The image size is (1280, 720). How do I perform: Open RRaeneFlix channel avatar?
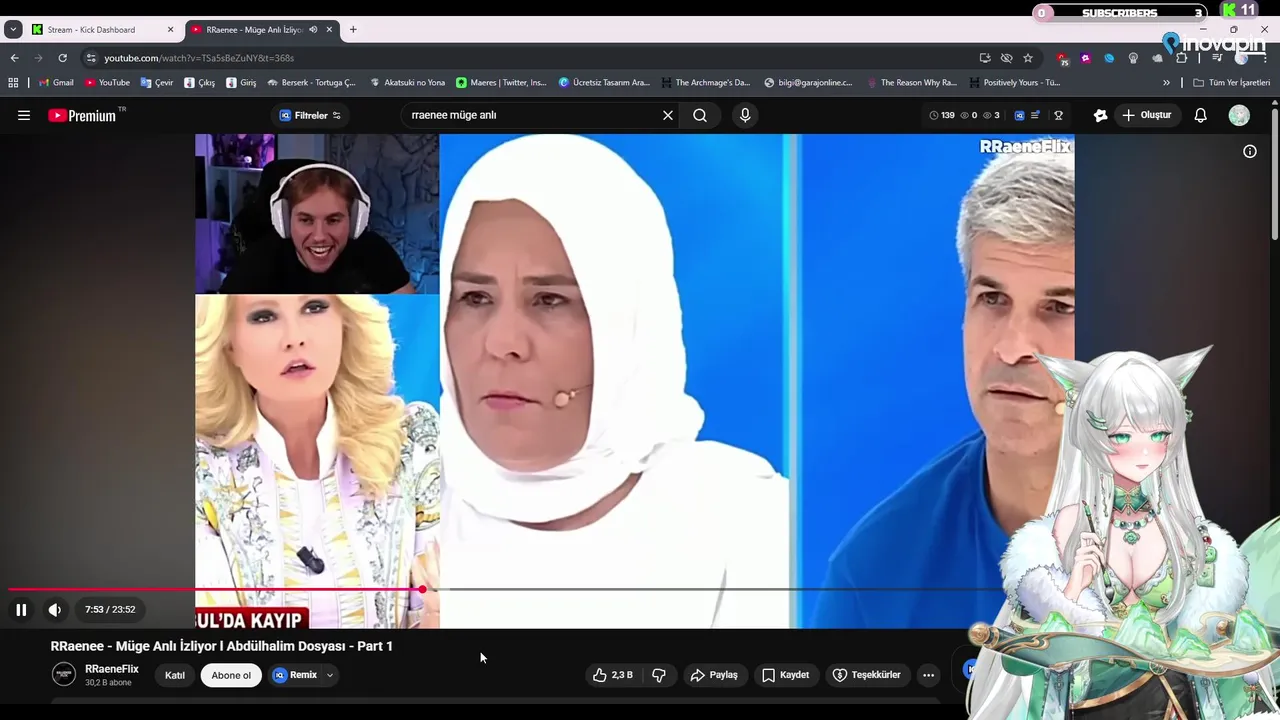tap(64, 674)
